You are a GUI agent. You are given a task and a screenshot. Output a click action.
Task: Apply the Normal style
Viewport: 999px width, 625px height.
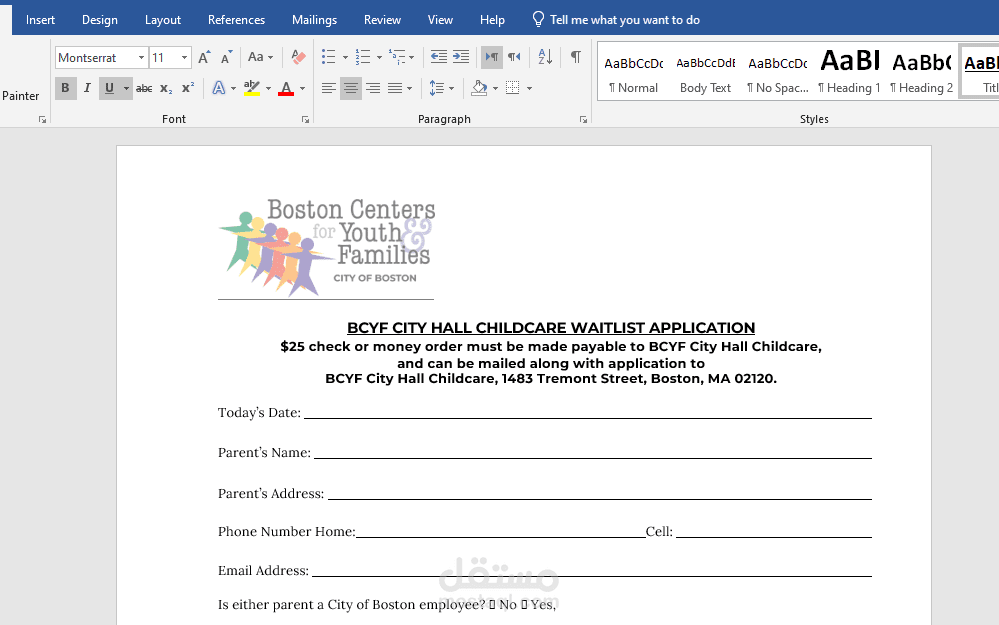[x=633, y=73]
